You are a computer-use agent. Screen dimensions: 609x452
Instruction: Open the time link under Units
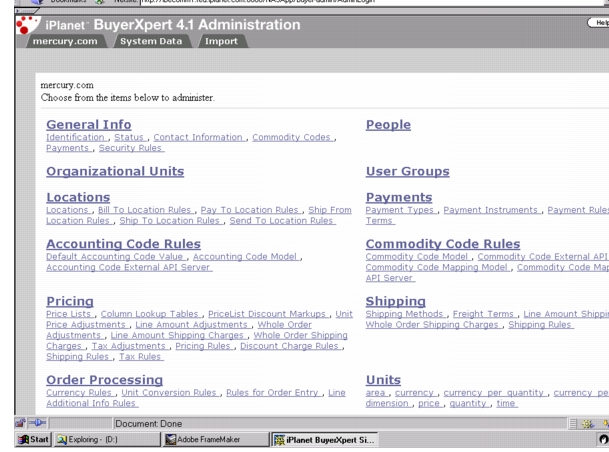point(506,403)
